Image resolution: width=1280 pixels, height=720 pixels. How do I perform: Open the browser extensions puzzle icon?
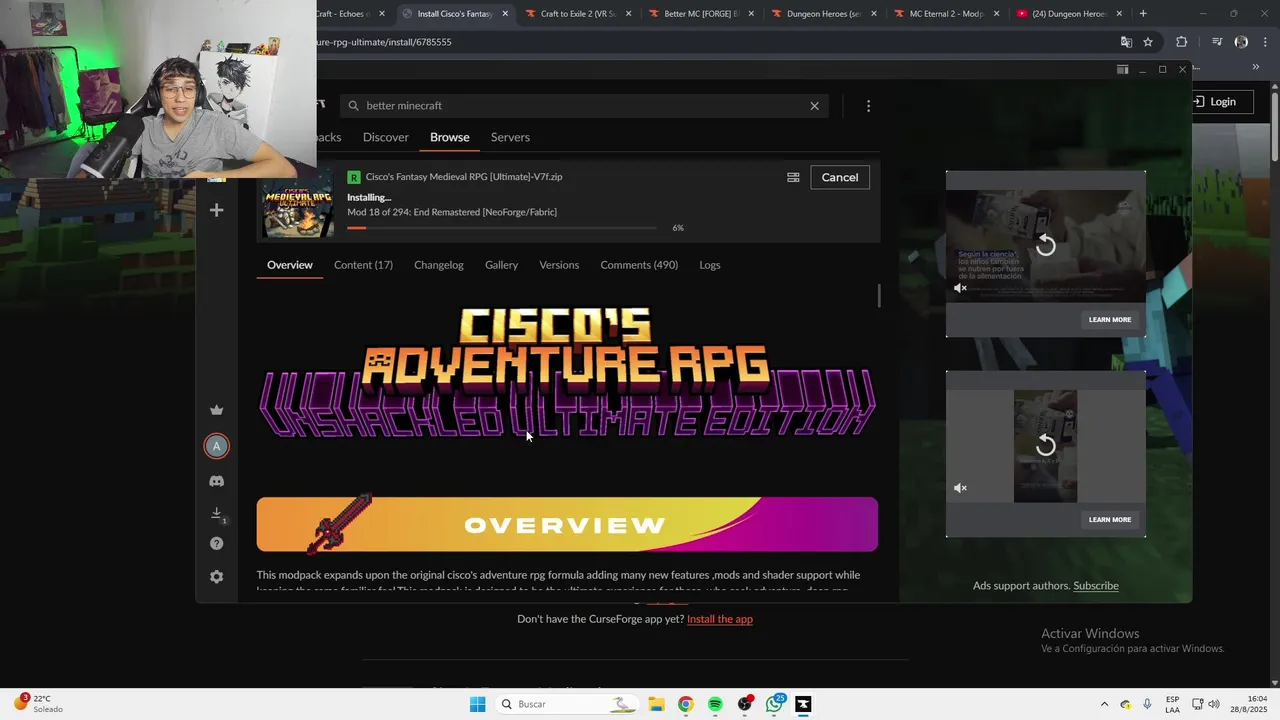click(1182, 42)
